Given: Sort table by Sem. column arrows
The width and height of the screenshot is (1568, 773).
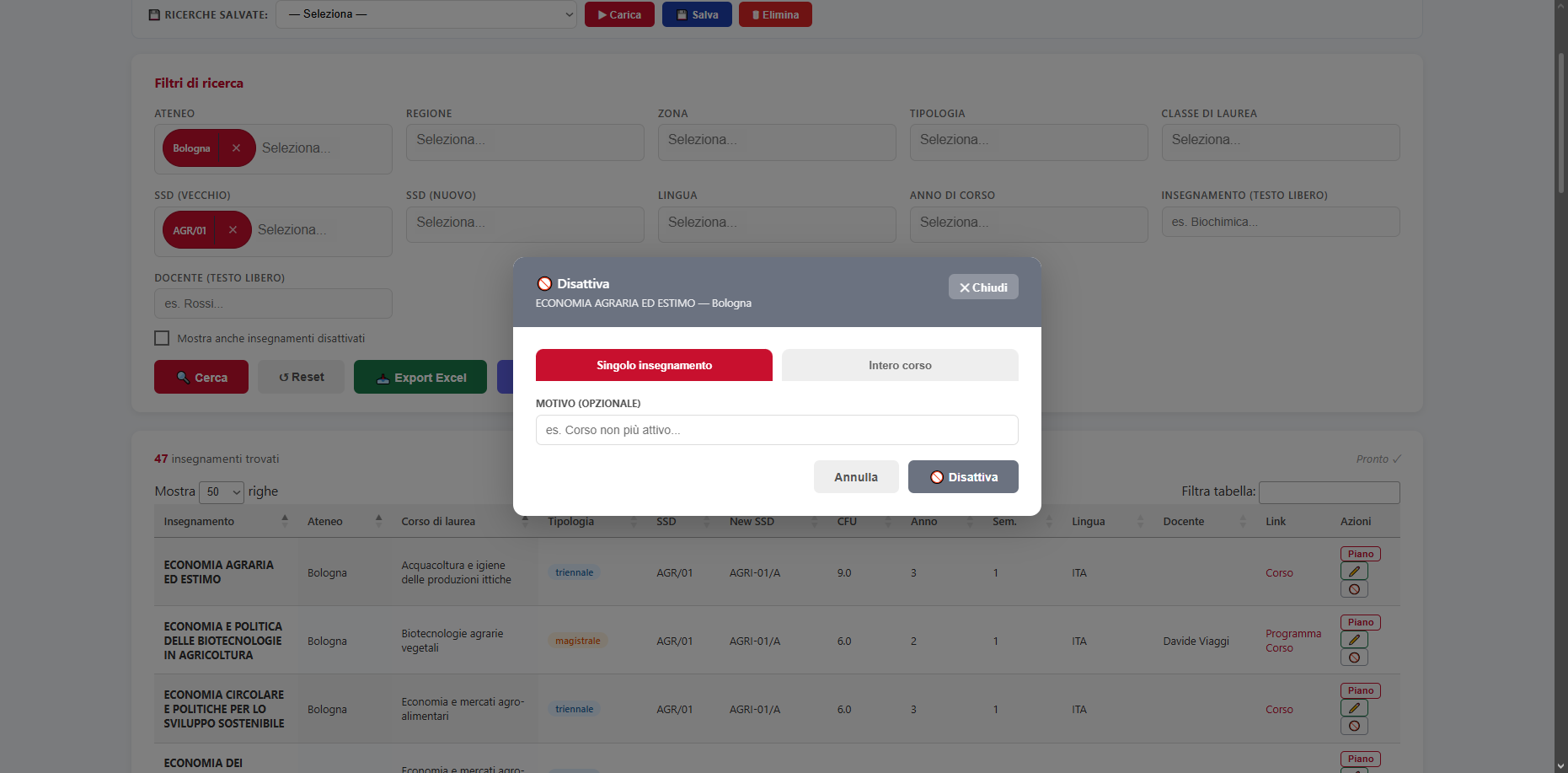Looking at the screenshot, I should click(1049, 521).
